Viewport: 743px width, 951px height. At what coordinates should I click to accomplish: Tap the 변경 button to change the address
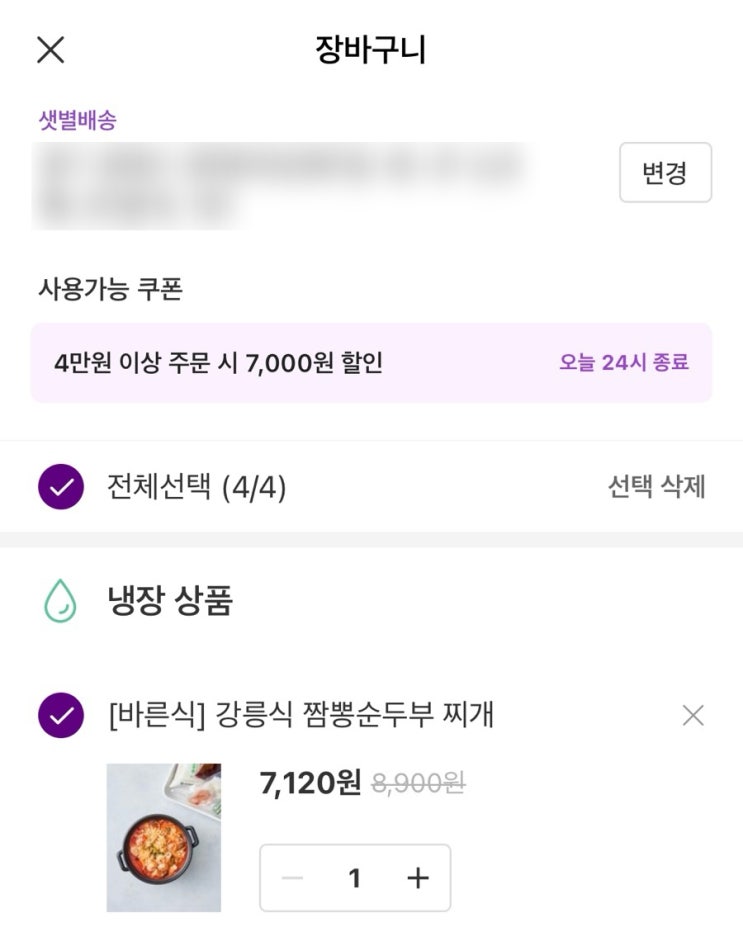pos(665,173)
